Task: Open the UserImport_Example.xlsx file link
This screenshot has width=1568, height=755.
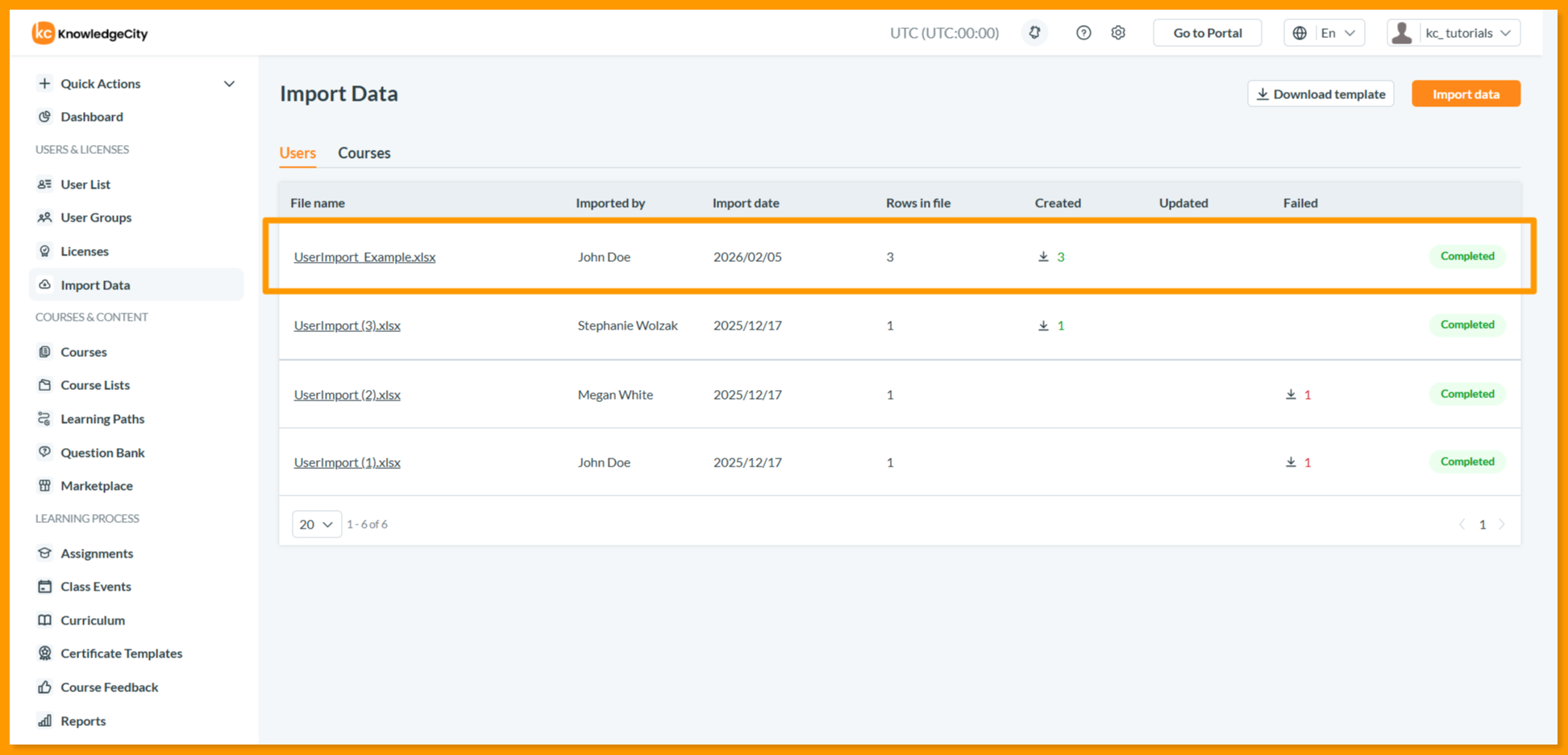Action: point(364,257)
